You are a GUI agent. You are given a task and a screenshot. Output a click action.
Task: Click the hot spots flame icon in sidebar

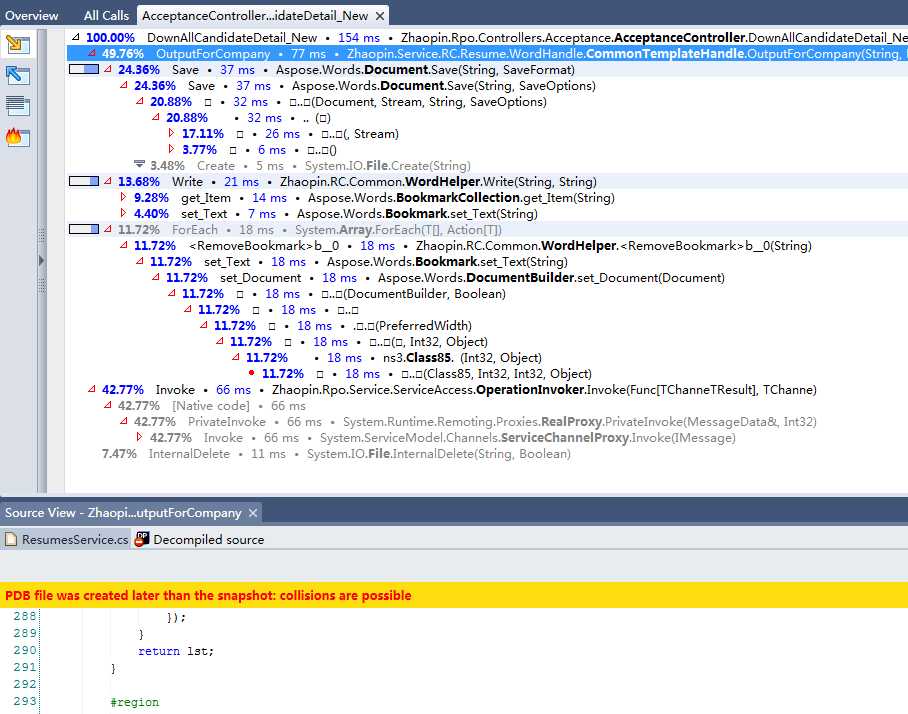[x=18, y=138]
